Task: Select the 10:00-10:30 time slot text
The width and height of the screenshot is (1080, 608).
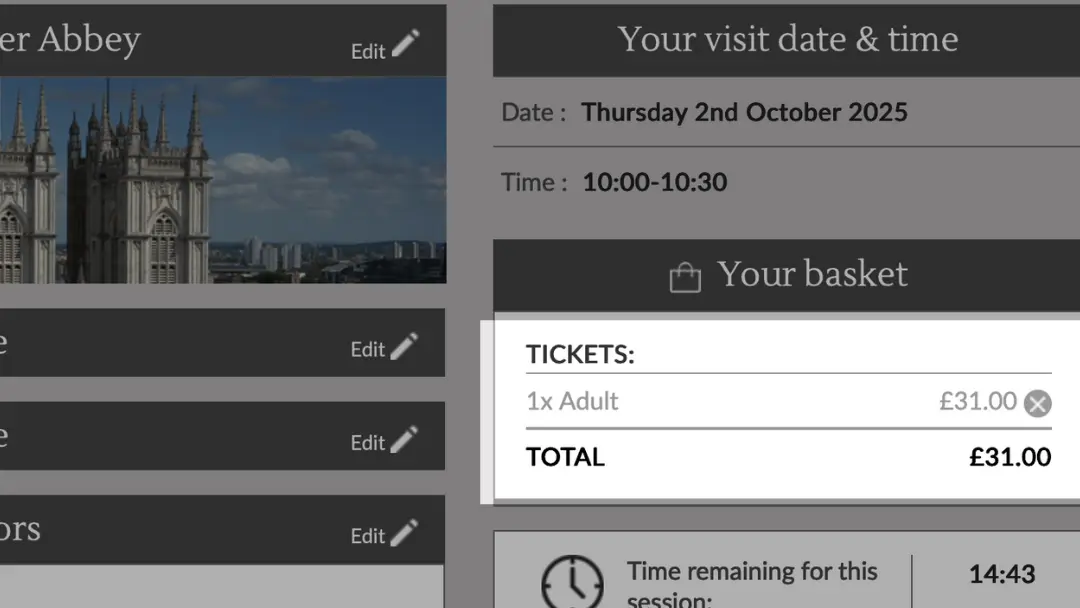Action: pos(654,182)
